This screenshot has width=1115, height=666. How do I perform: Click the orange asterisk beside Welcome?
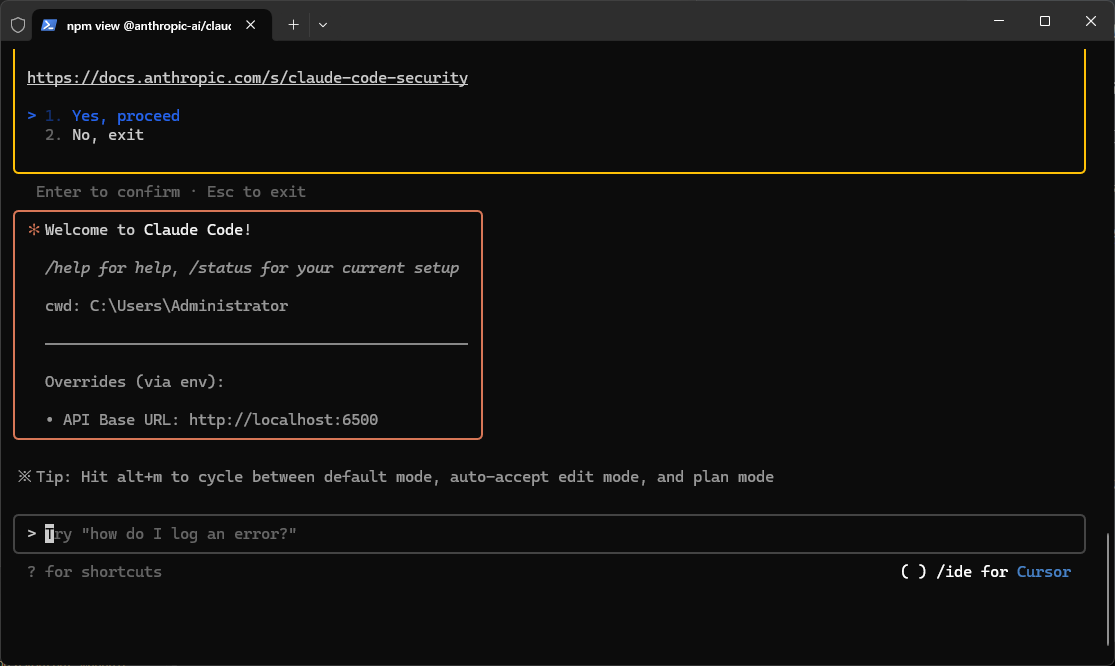[x=34, y=230]
